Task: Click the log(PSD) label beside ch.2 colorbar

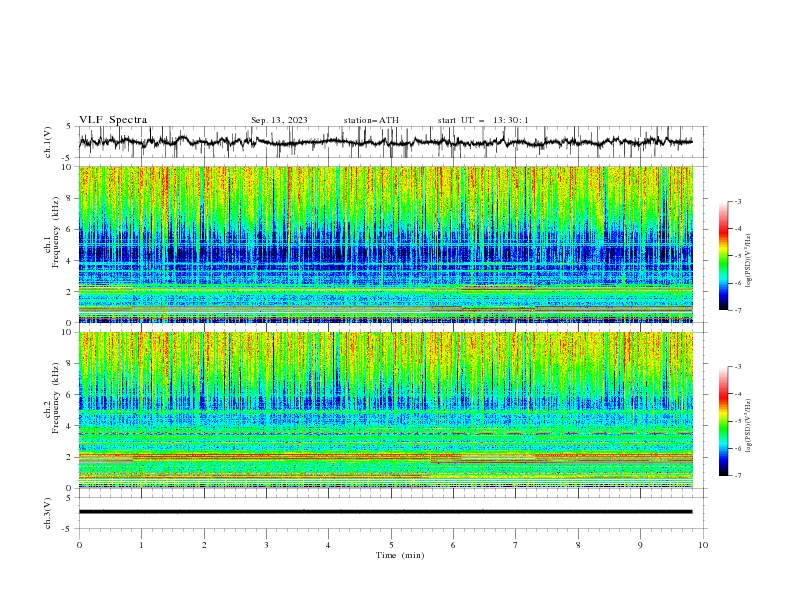Action: coord(749,426)
